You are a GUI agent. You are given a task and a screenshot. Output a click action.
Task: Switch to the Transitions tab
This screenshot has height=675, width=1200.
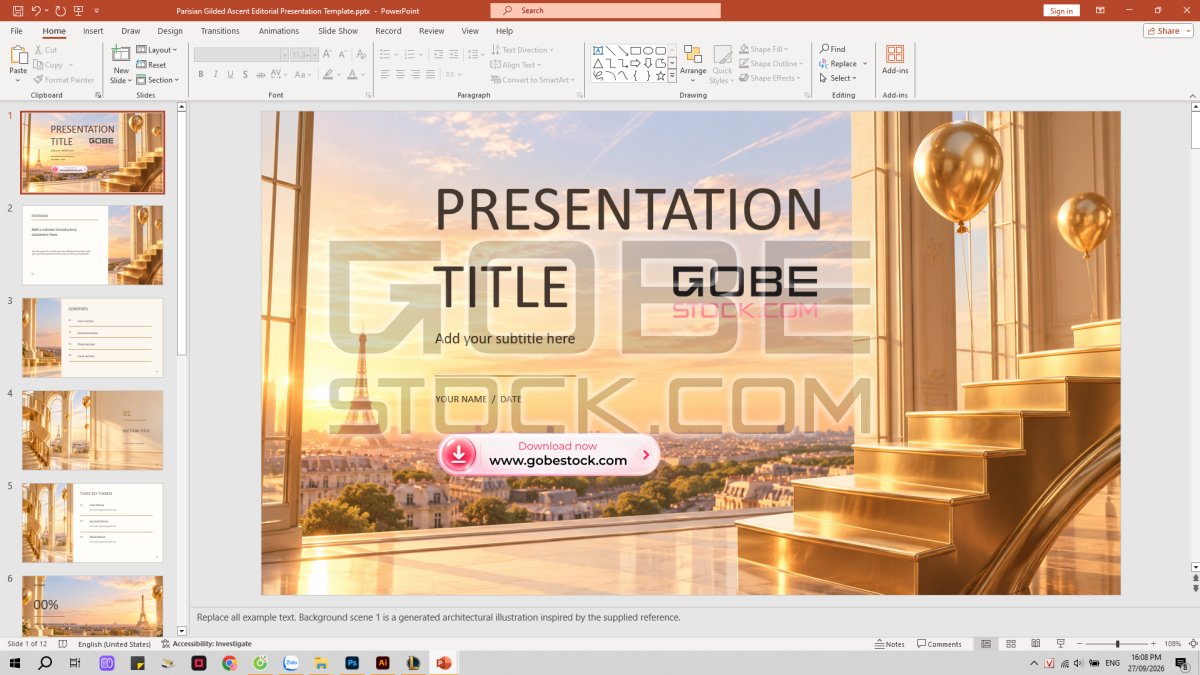coord(220,31)
